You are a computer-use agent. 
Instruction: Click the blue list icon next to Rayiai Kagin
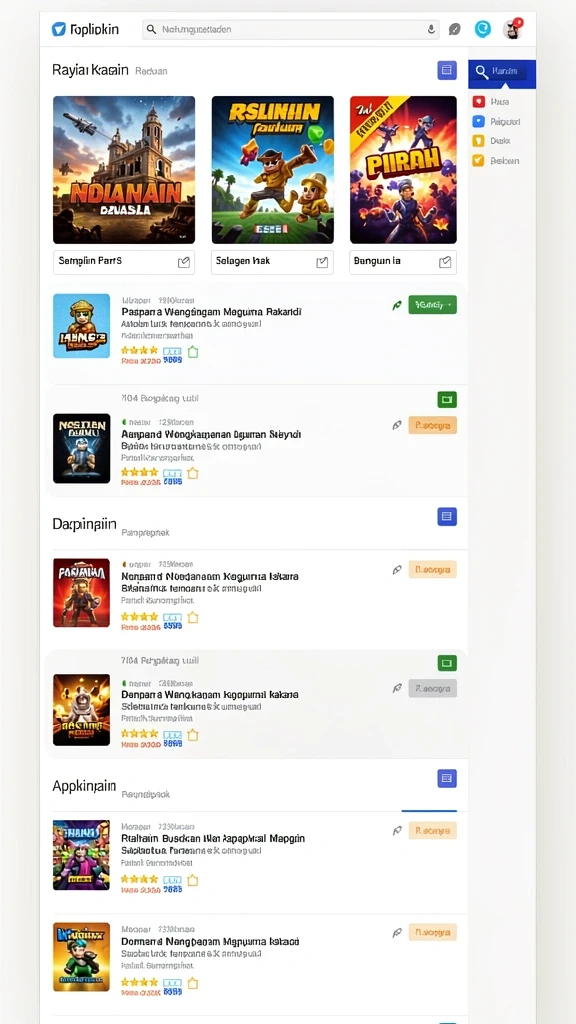[x=447, y=71]
